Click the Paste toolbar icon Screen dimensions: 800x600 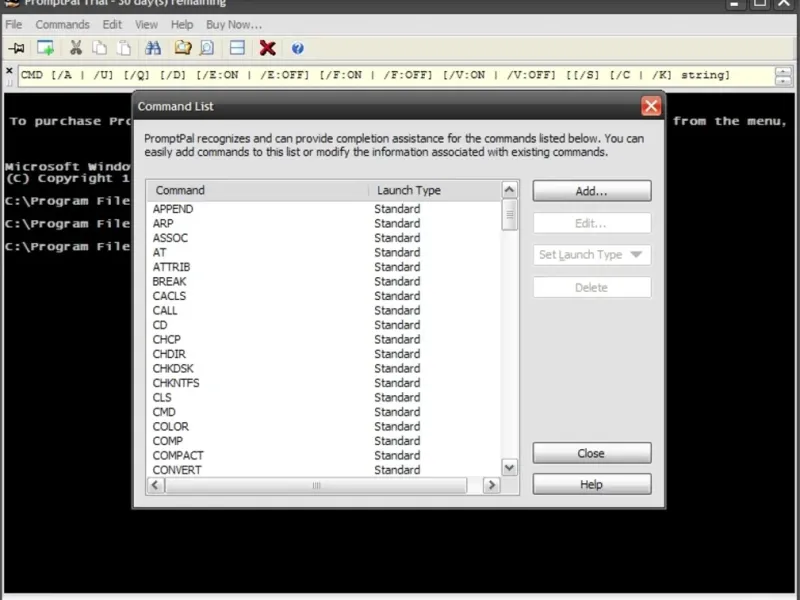(x=123, y=48)
